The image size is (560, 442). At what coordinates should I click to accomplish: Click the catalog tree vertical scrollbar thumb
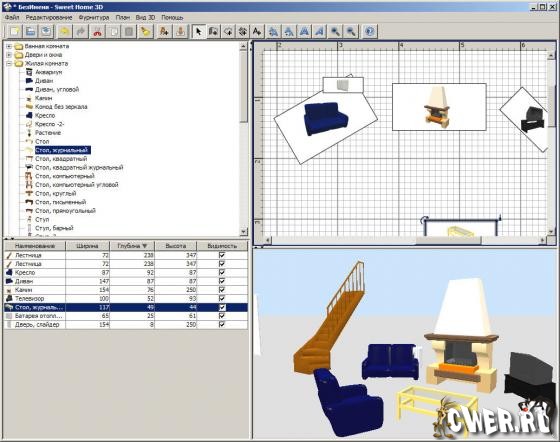tap(243, 86)
